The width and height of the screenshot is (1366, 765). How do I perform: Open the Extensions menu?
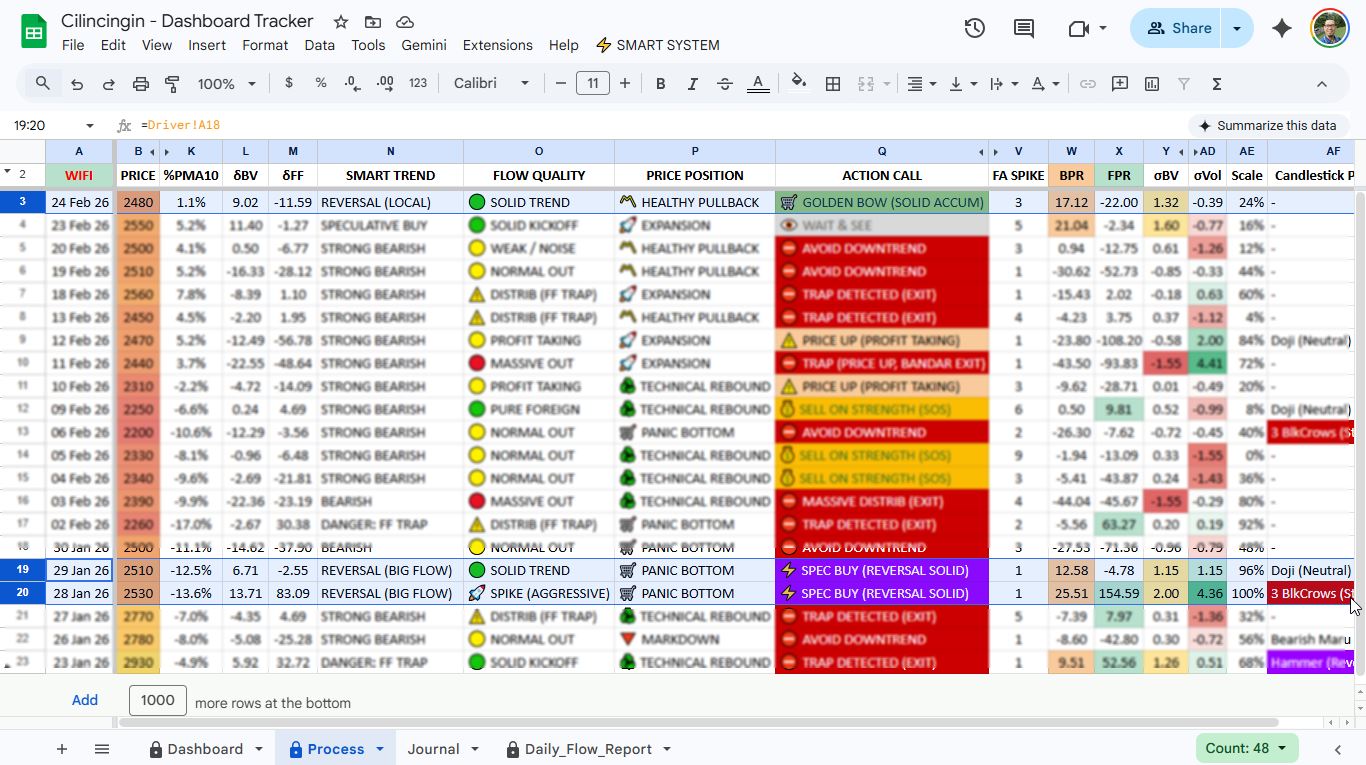click(497, 45)
